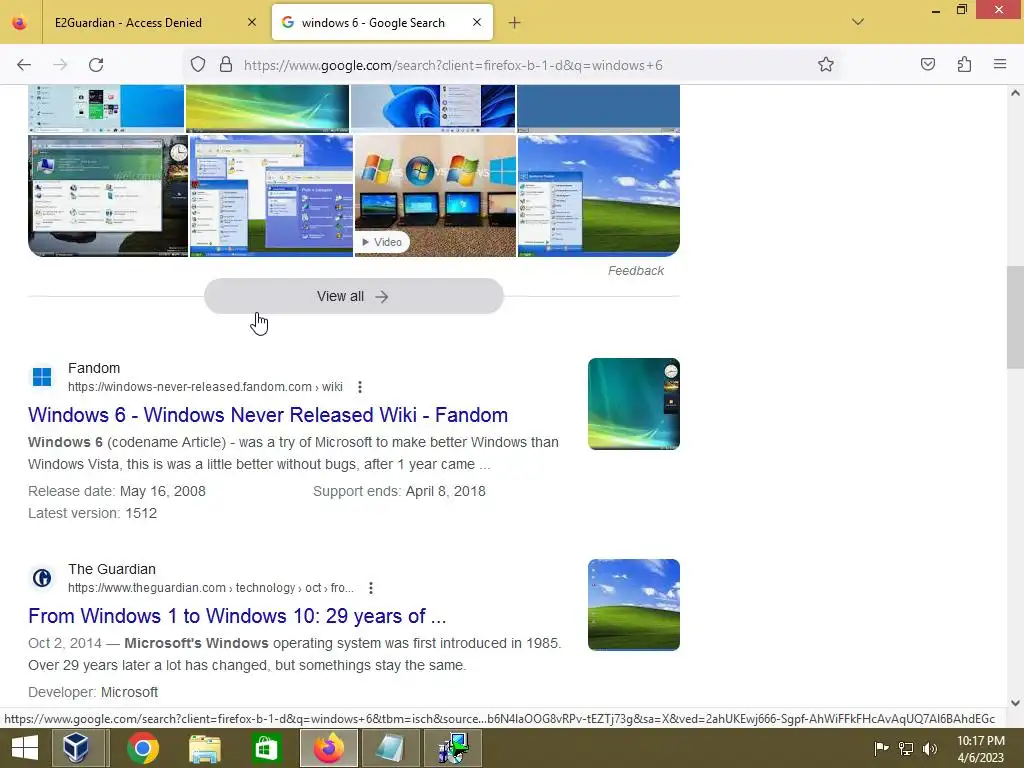The height and width of the screenshot is (768, 1024).
Task: Reload the current page
Action: pyautogui.click(x=96, y=65)
